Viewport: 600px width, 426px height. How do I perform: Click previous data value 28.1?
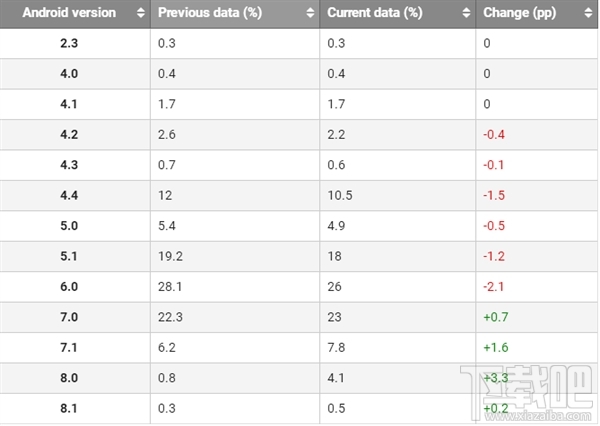pyautogui.click(x=171, y=289)
